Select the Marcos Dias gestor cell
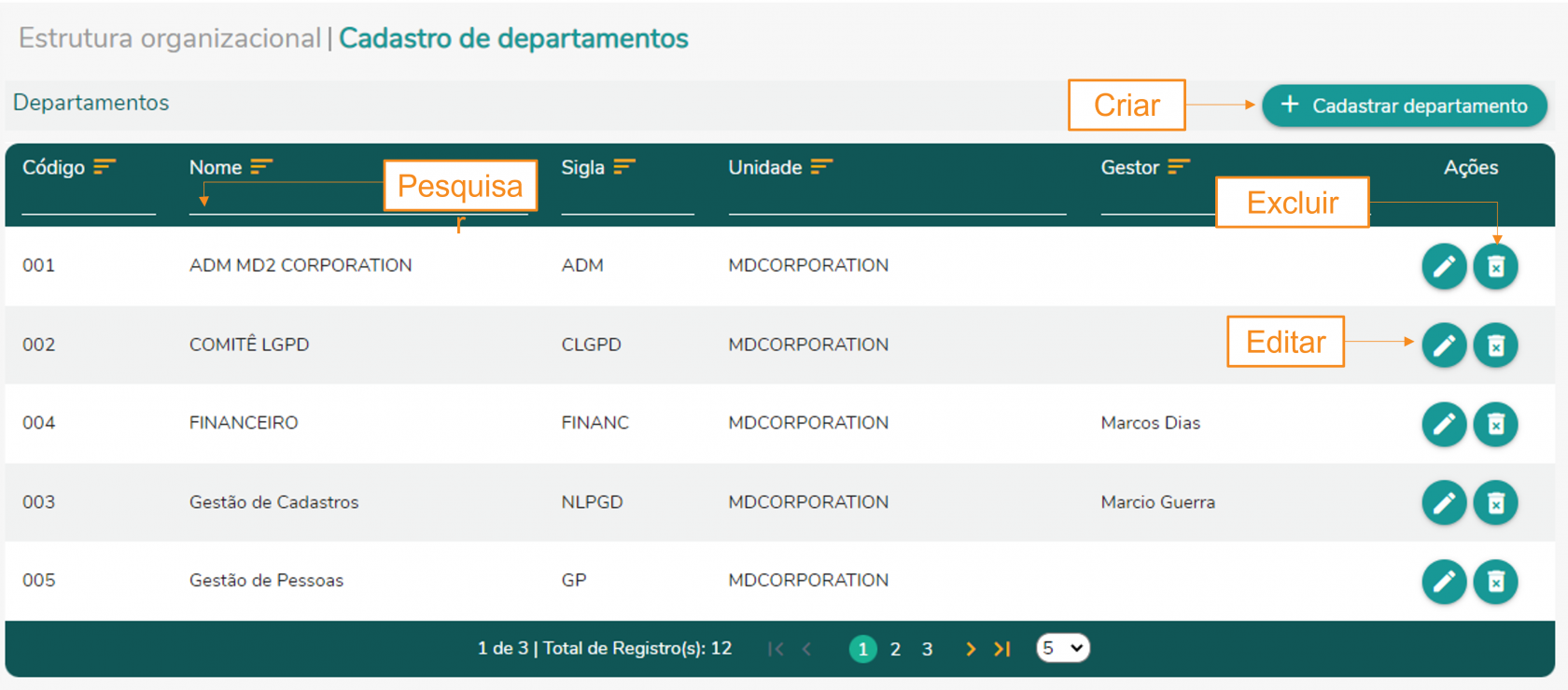Viewport: 1568px width, 690px height. point(1150,423)
